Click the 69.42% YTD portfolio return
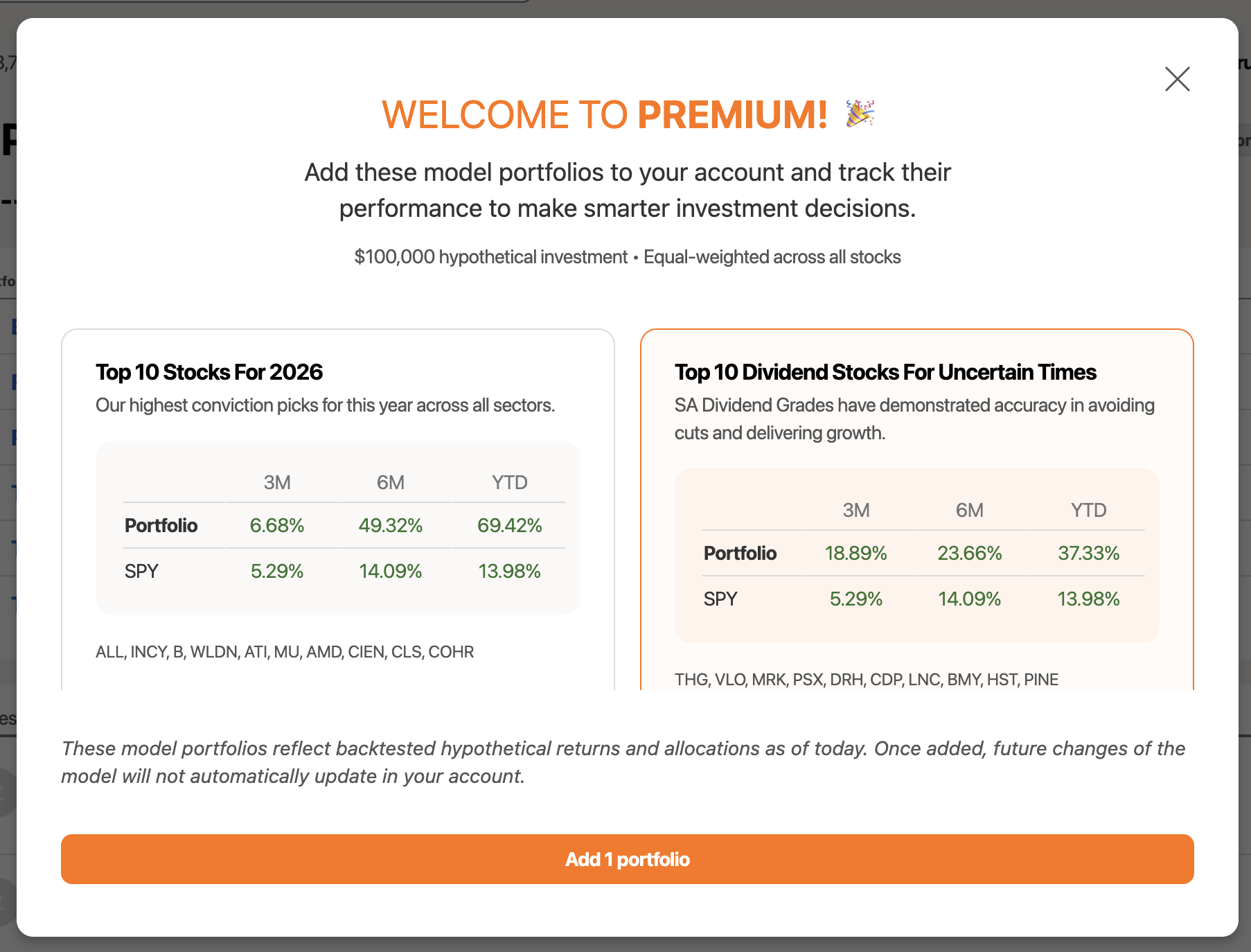Viewport: 1251px width, 952px height. pos(510,525)
